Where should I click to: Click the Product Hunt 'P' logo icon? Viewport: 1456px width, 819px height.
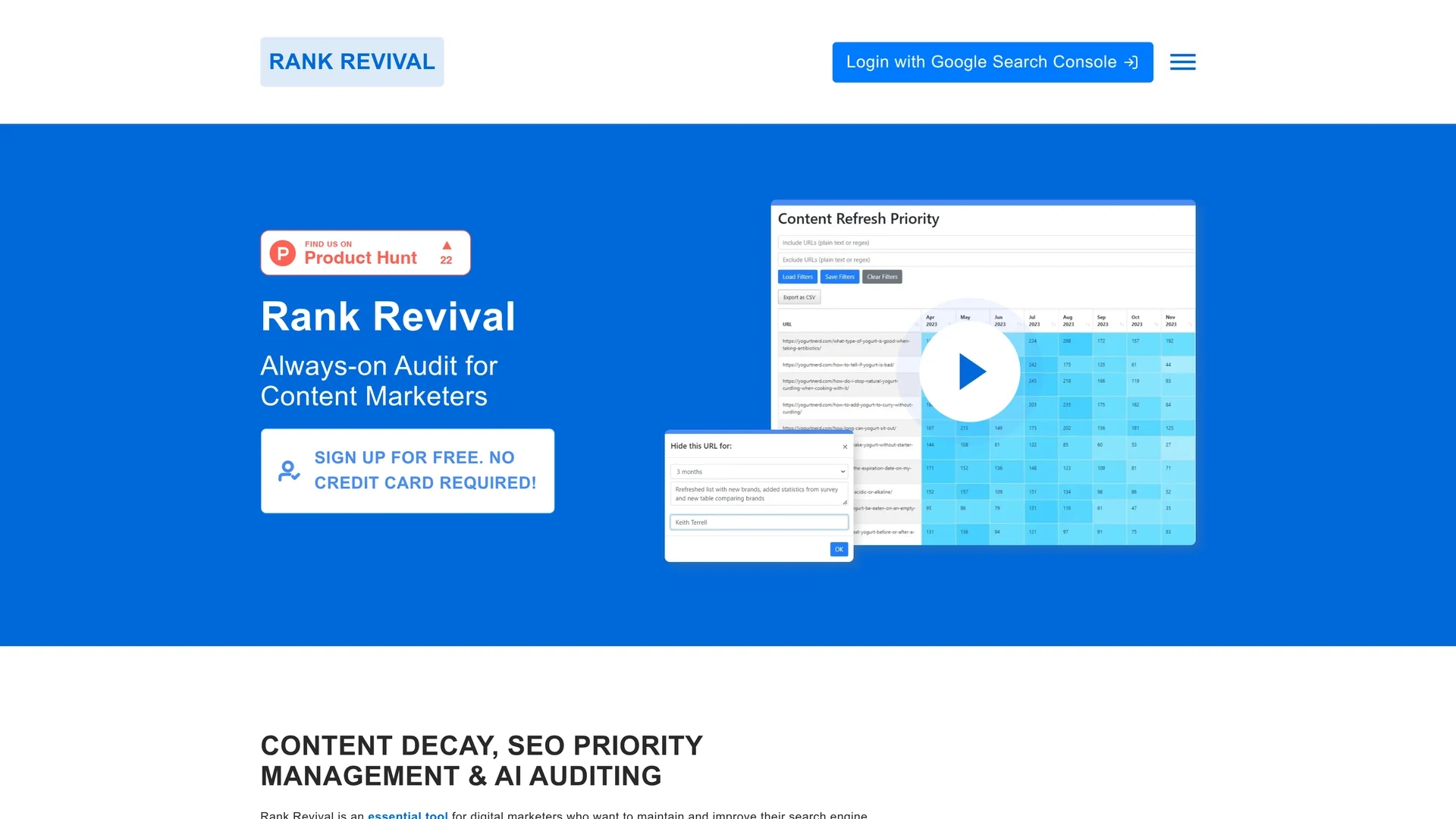283,253
